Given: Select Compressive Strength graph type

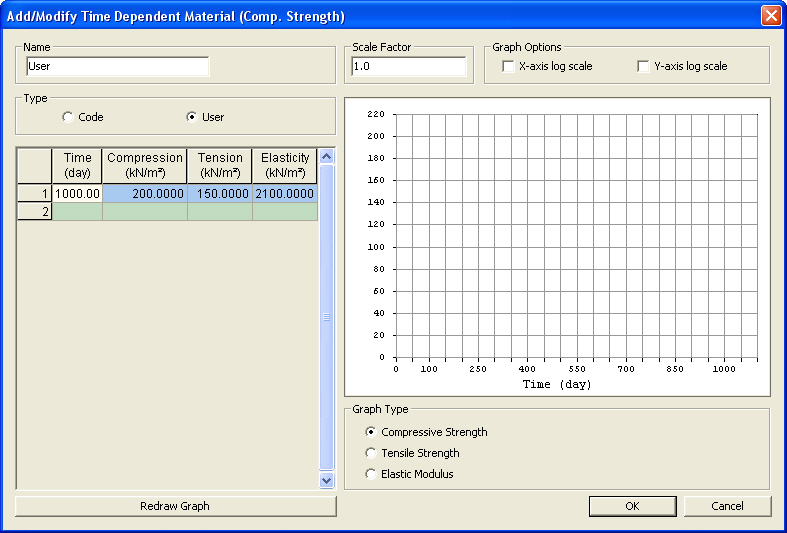Looking at the screenshot, I should (370, 432).
